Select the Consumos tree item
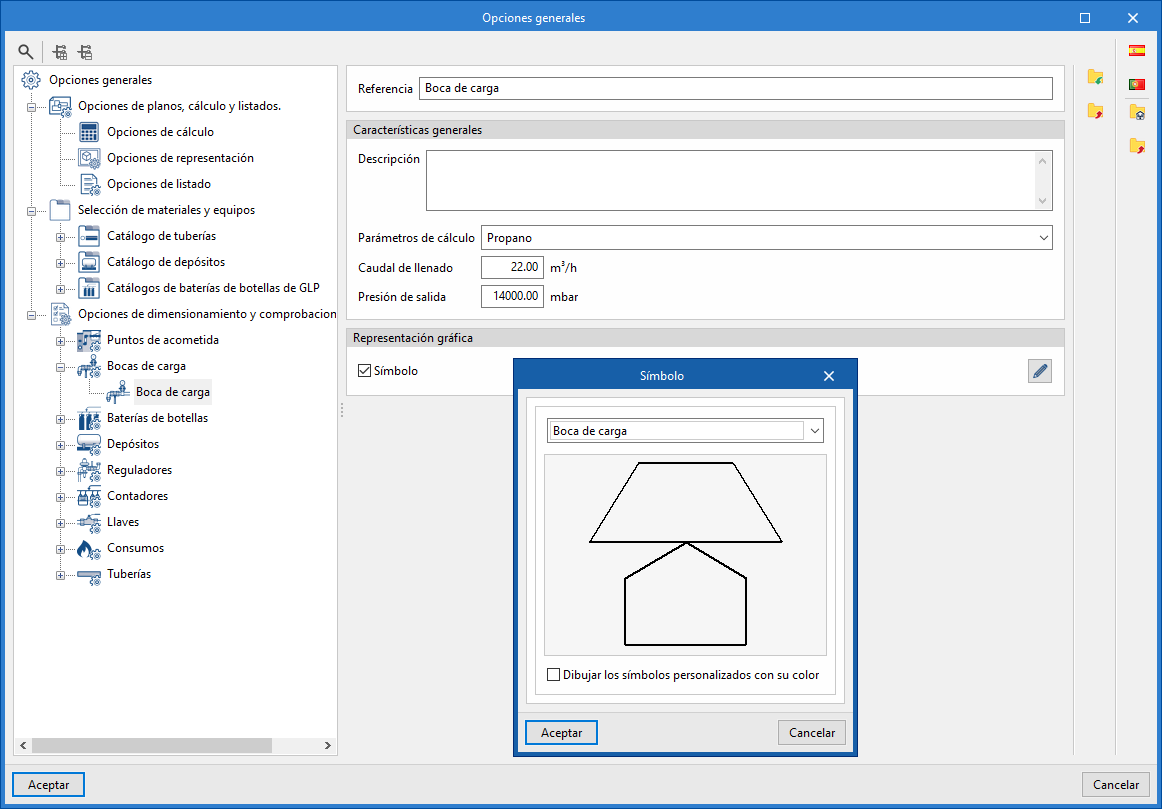 click(136, 548)
